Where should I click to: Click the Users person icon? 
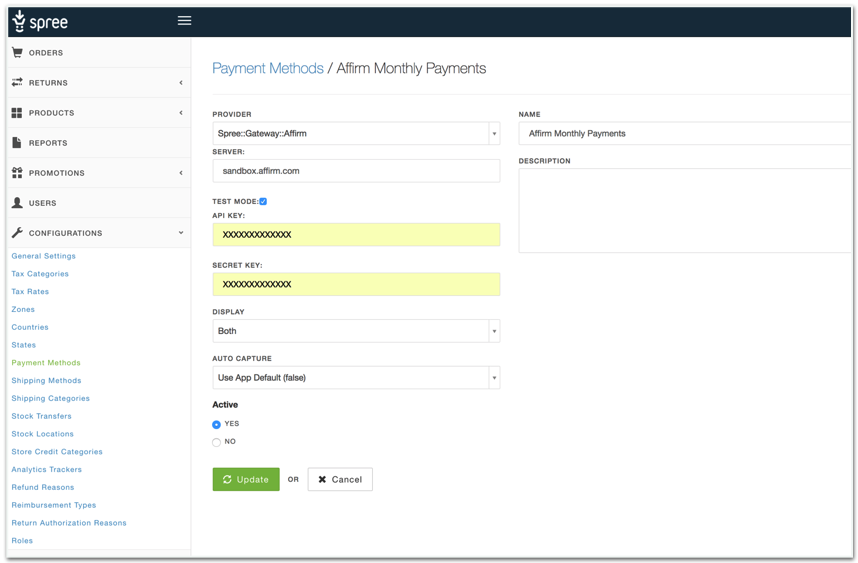click(17, 202)
